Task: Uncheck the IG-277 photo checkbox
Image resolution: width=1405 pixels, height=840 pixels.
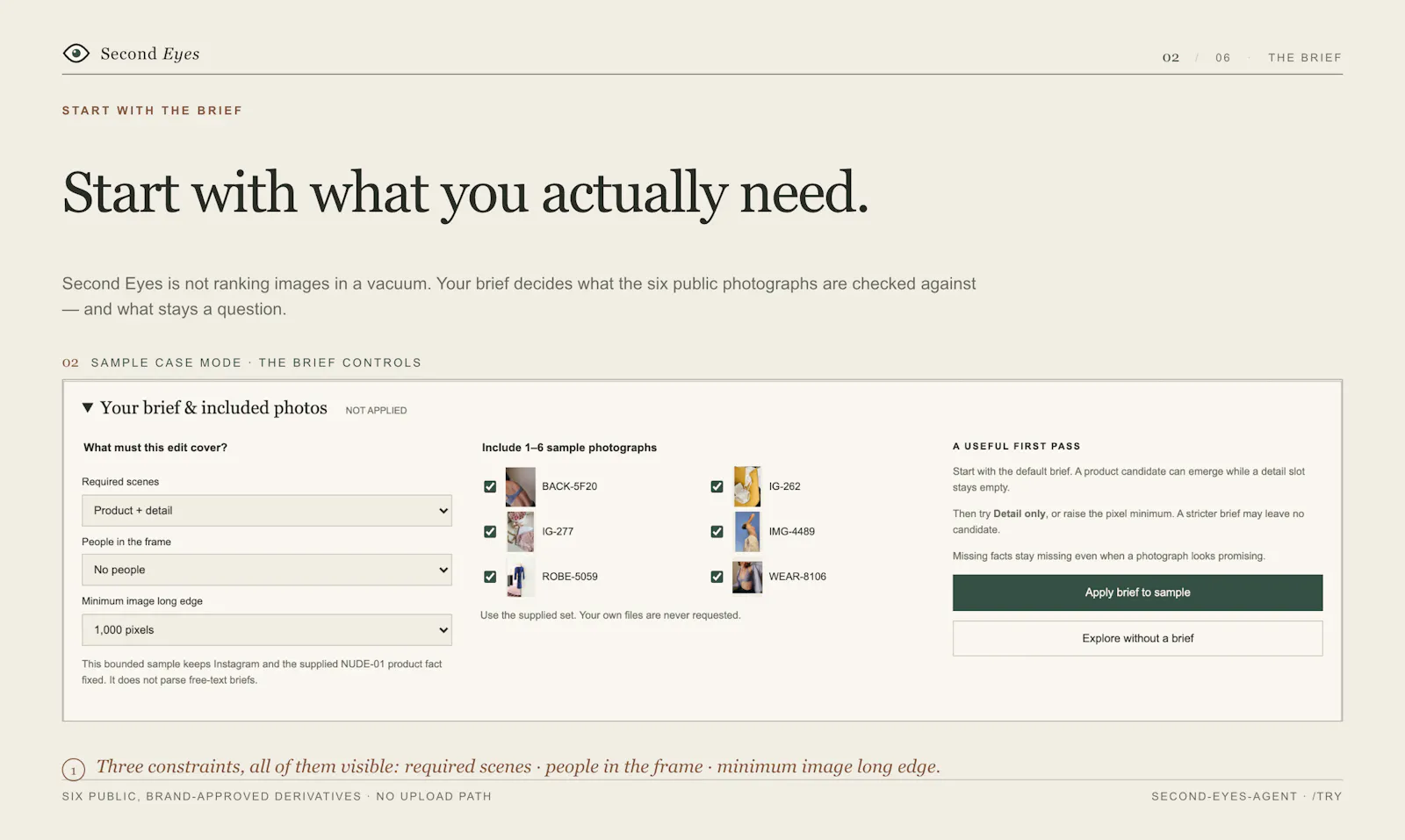Action: click(x=490, y=532)
